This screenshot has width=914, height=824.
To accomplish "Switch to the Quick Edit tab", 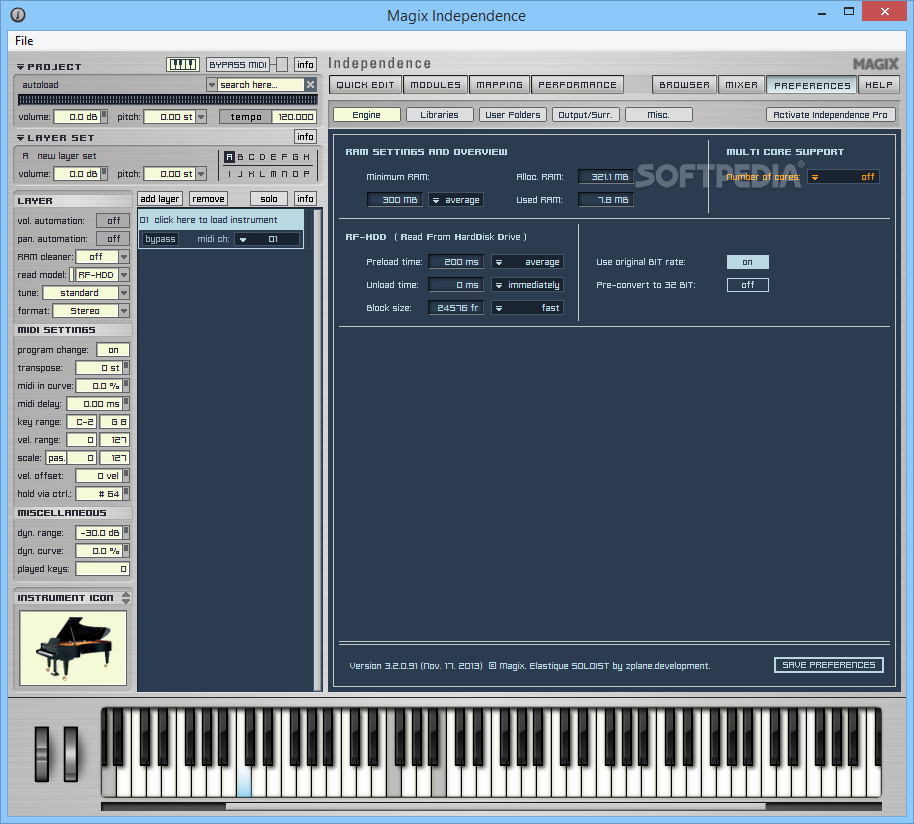I will [x=365, y=85].
